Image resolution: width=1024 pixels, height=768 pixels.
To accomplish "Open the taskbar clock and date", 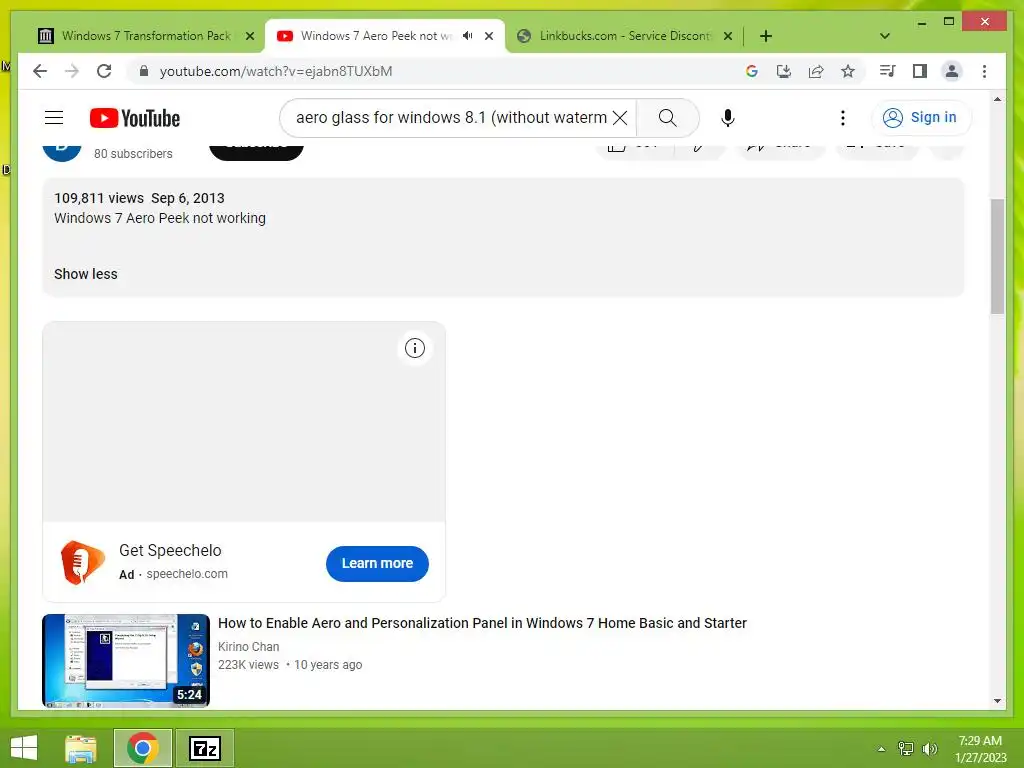I will click(x=980, y=749).
